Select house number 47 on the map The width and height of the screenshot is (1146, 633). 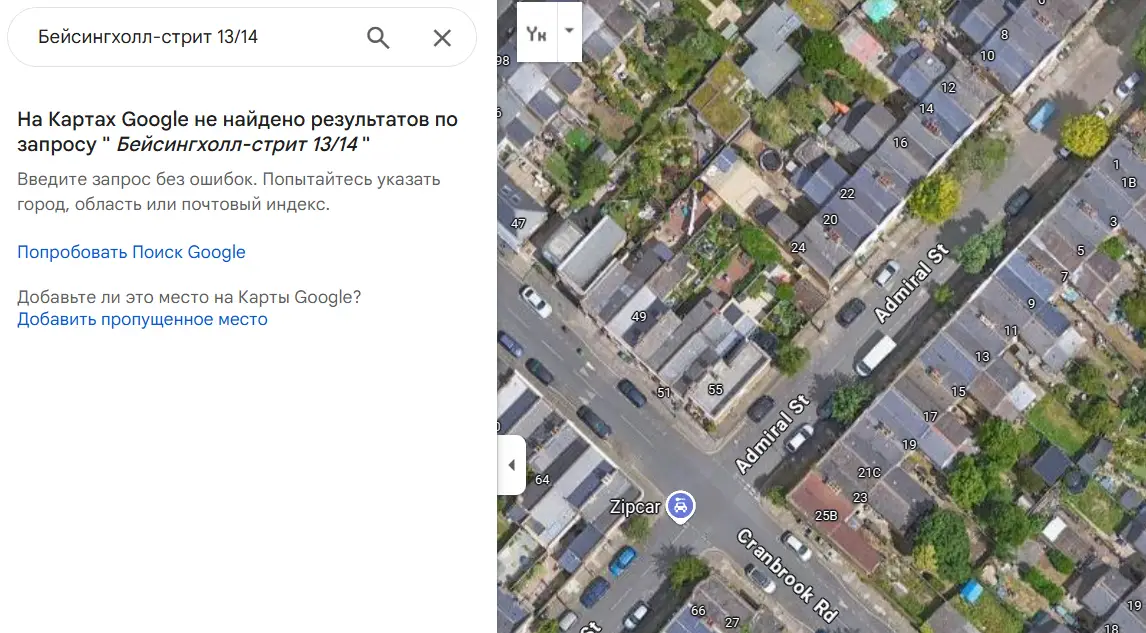point(518,223)
